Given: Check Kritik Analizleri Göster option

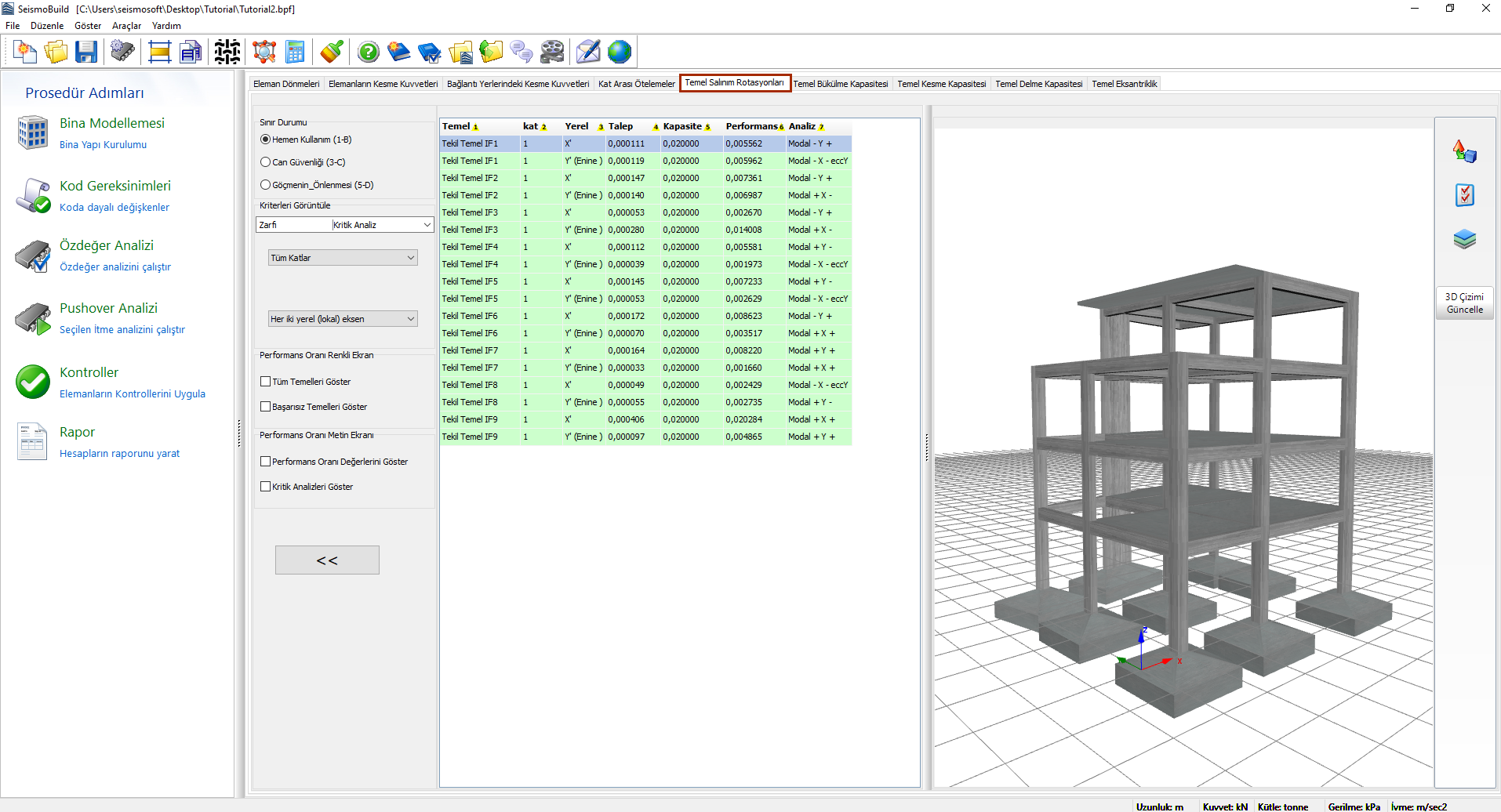Looking at the screenshot, I should tap(266, 487).
